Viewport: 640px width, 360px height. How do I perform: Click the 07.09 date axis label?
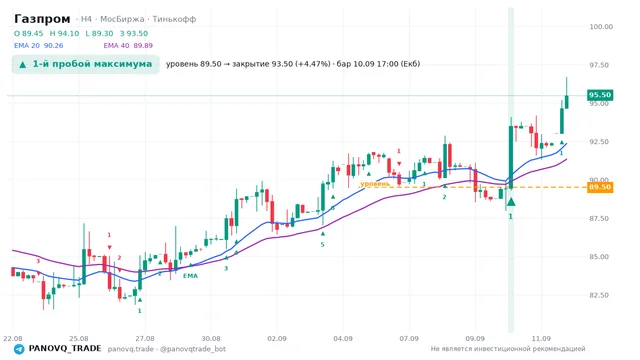click(x=409, y=339)
